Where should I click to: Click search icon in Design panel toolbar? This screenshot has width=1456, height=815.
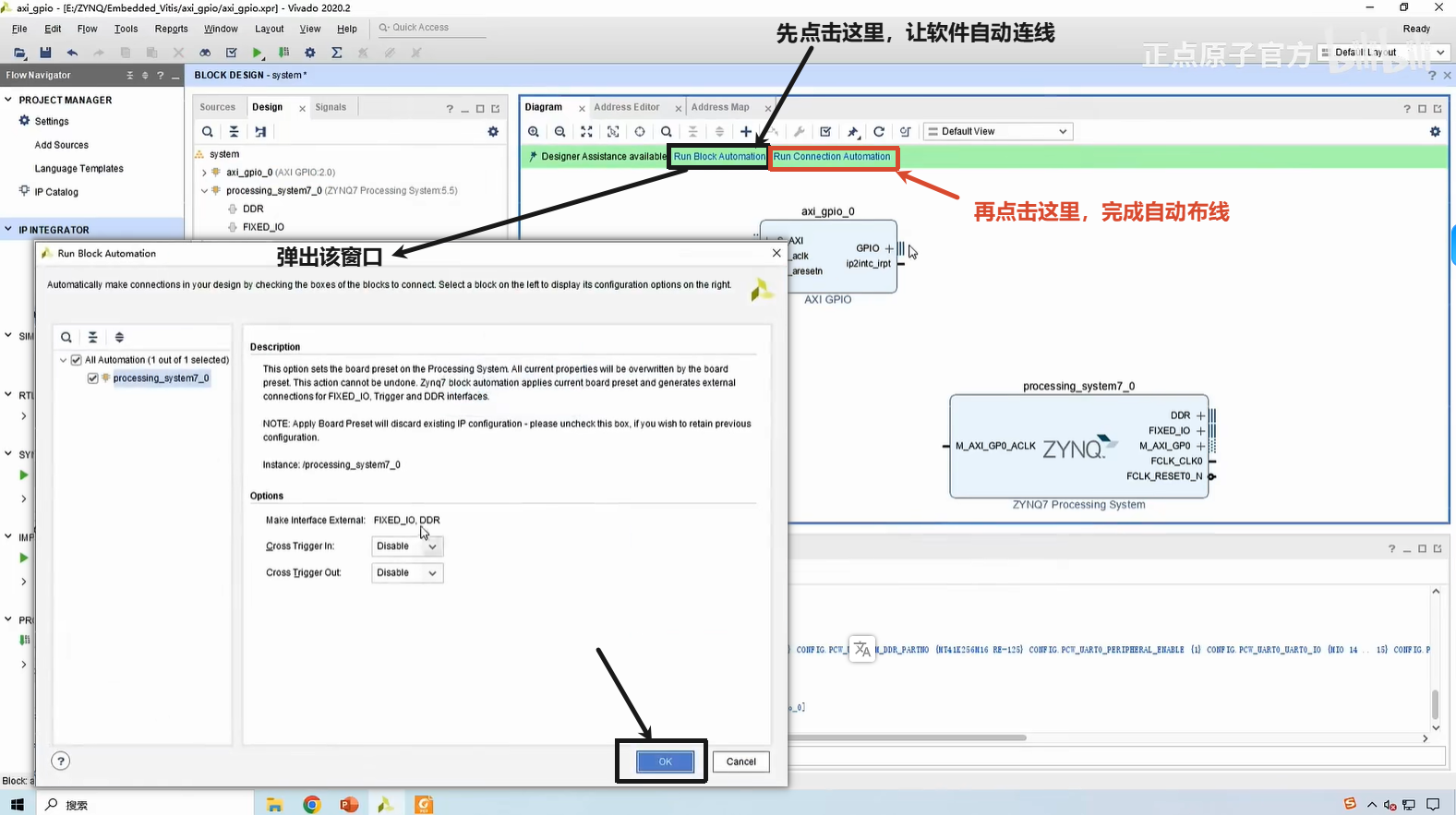click(208, 132)
